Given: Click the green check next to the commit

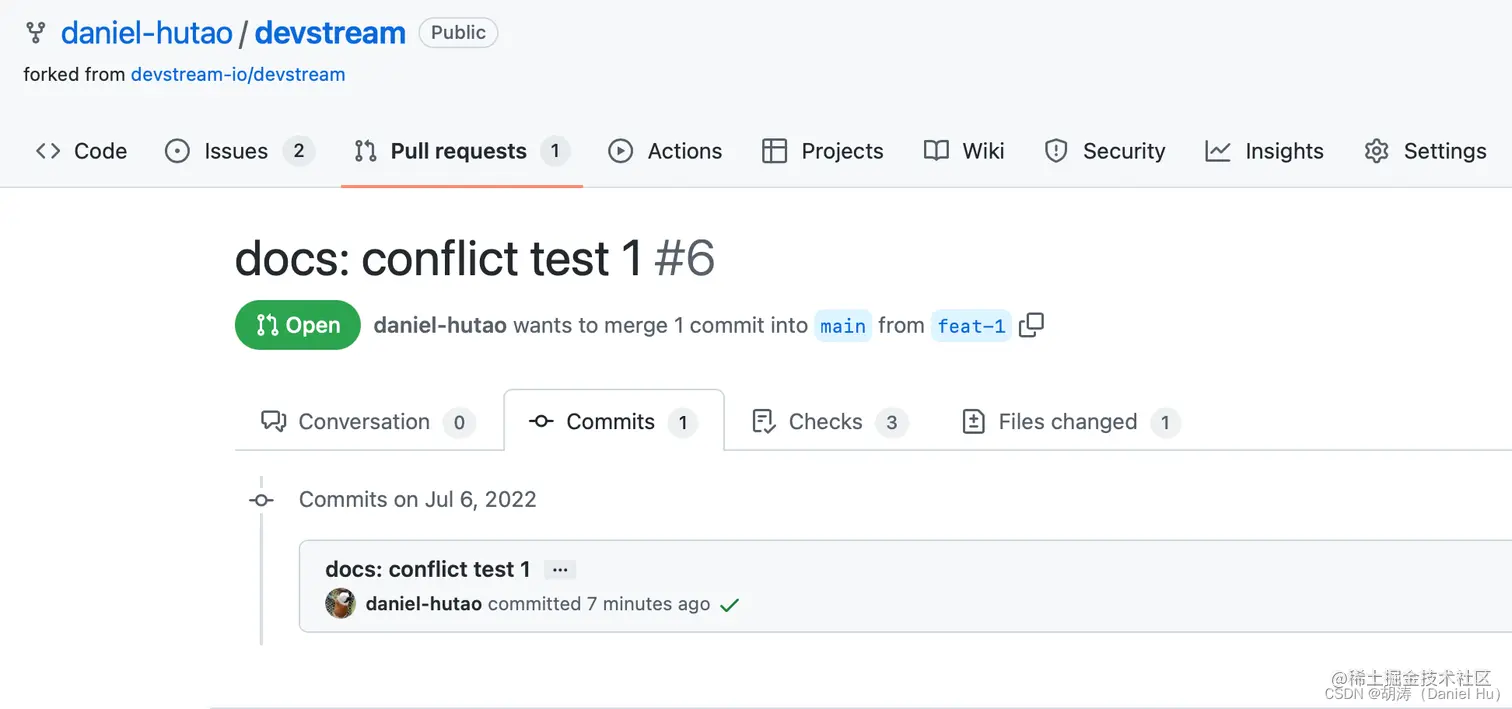Looking at the screenshot, I should pos(729,604).
